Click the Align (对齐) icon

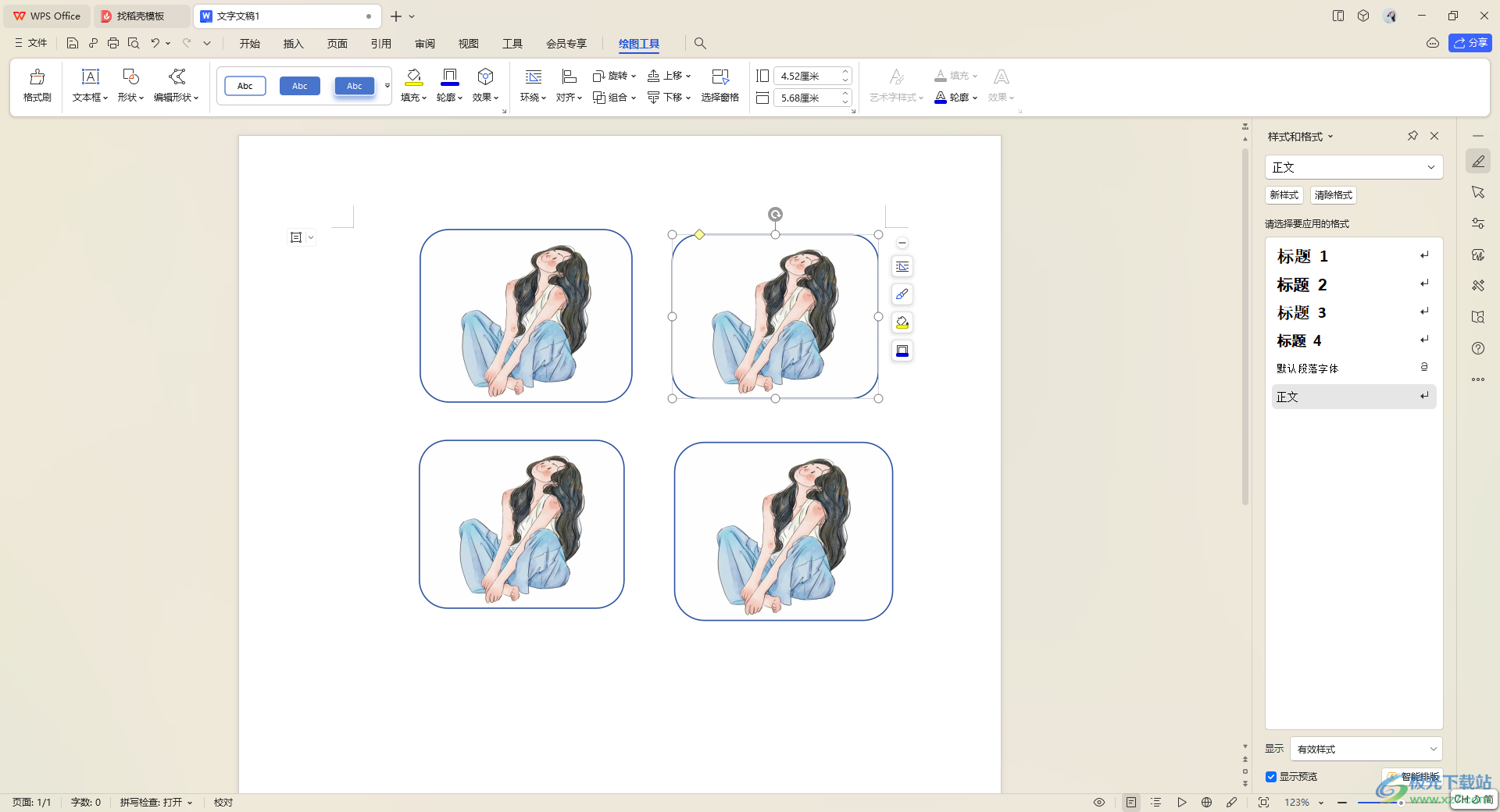(x=569, y=77)
